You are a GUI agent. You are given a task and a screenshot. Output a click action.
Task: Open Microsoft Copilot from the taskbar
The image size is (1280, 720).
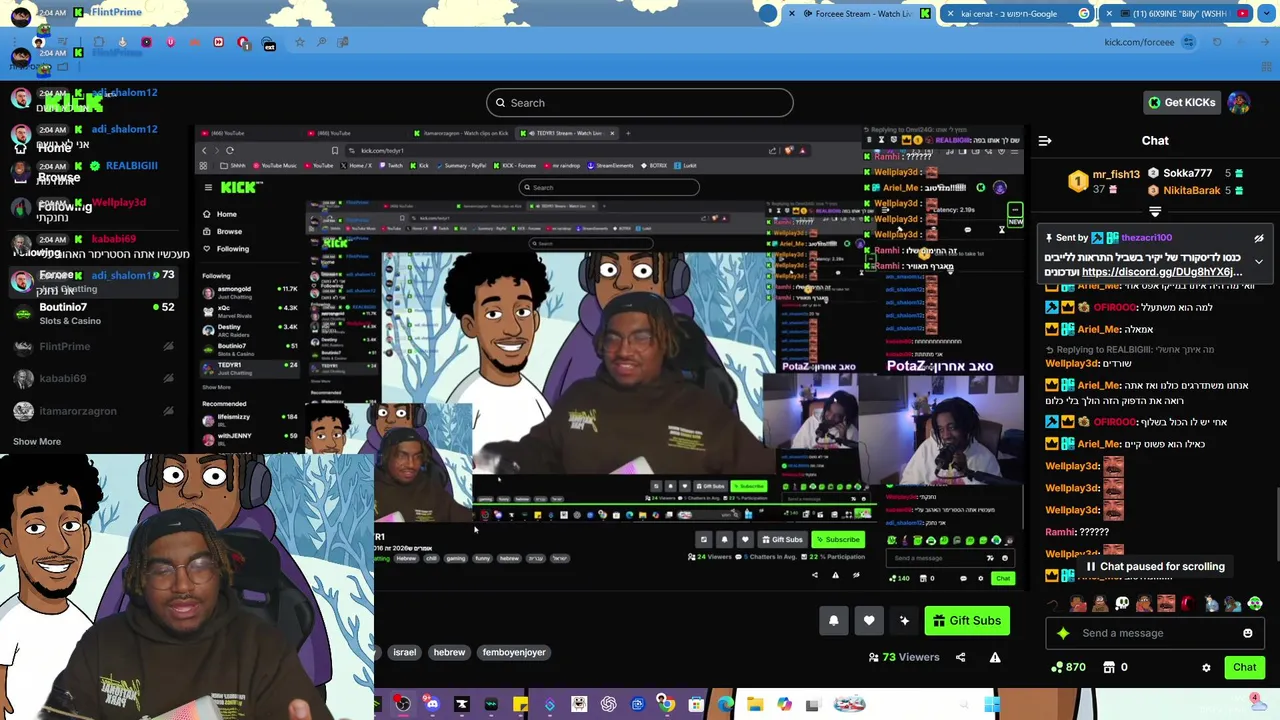coord(784,705)
